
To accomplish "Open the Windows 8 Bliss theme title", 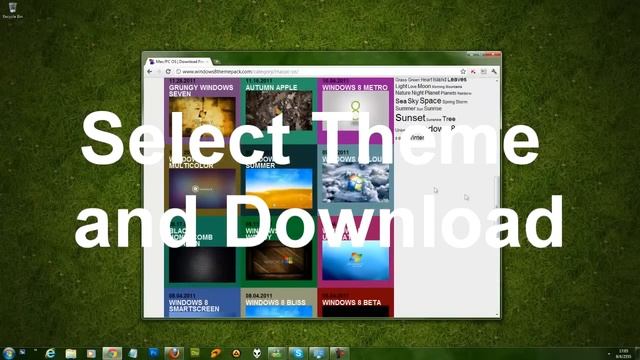I will tap(276, 302).
